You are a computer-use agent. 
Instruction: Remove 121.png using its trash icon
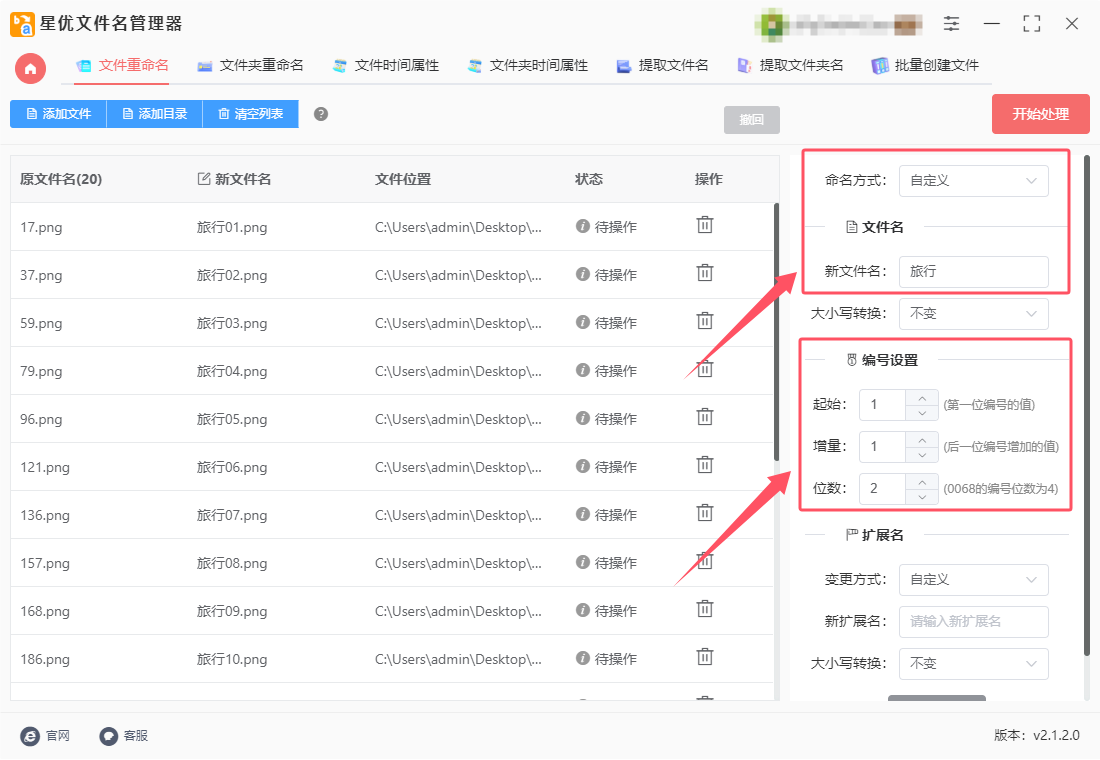pyautogui.click(x=705, y=465)
